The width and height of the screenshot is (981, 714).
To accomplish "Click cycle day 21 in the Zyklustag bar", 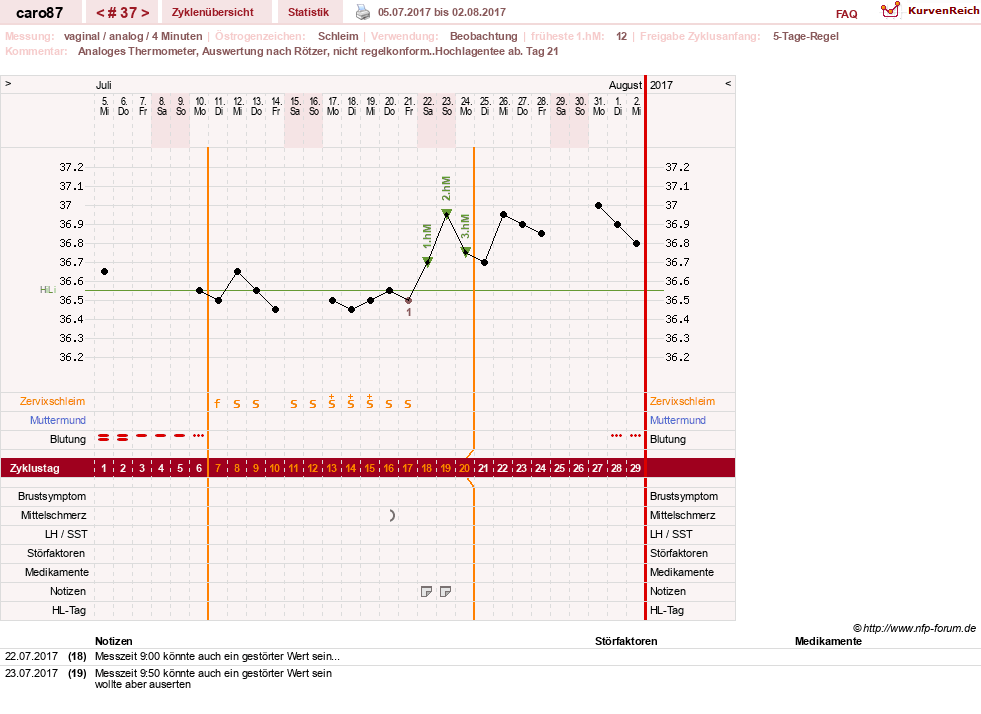I will (484, 468).
